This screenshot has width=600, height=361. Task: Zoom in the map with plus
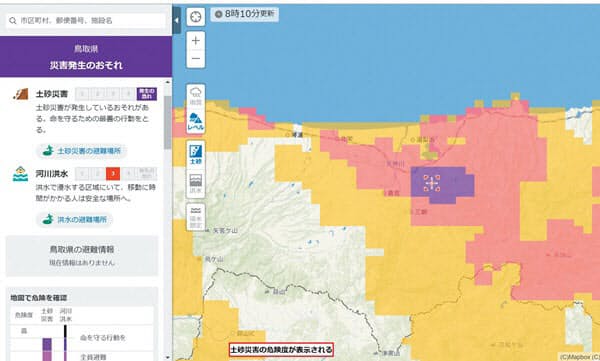[x=196, y=41]
